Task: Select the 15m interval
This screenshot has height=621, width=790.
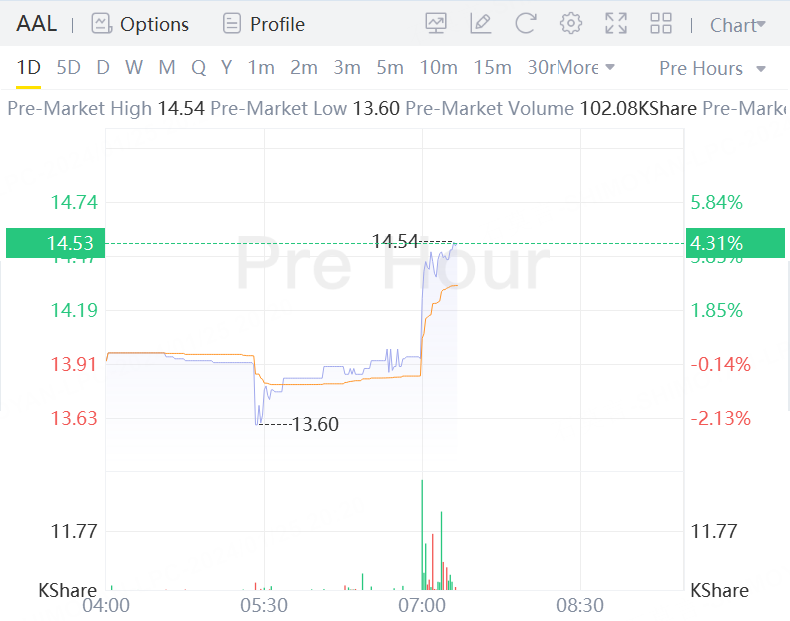Action: coord(492,68)
